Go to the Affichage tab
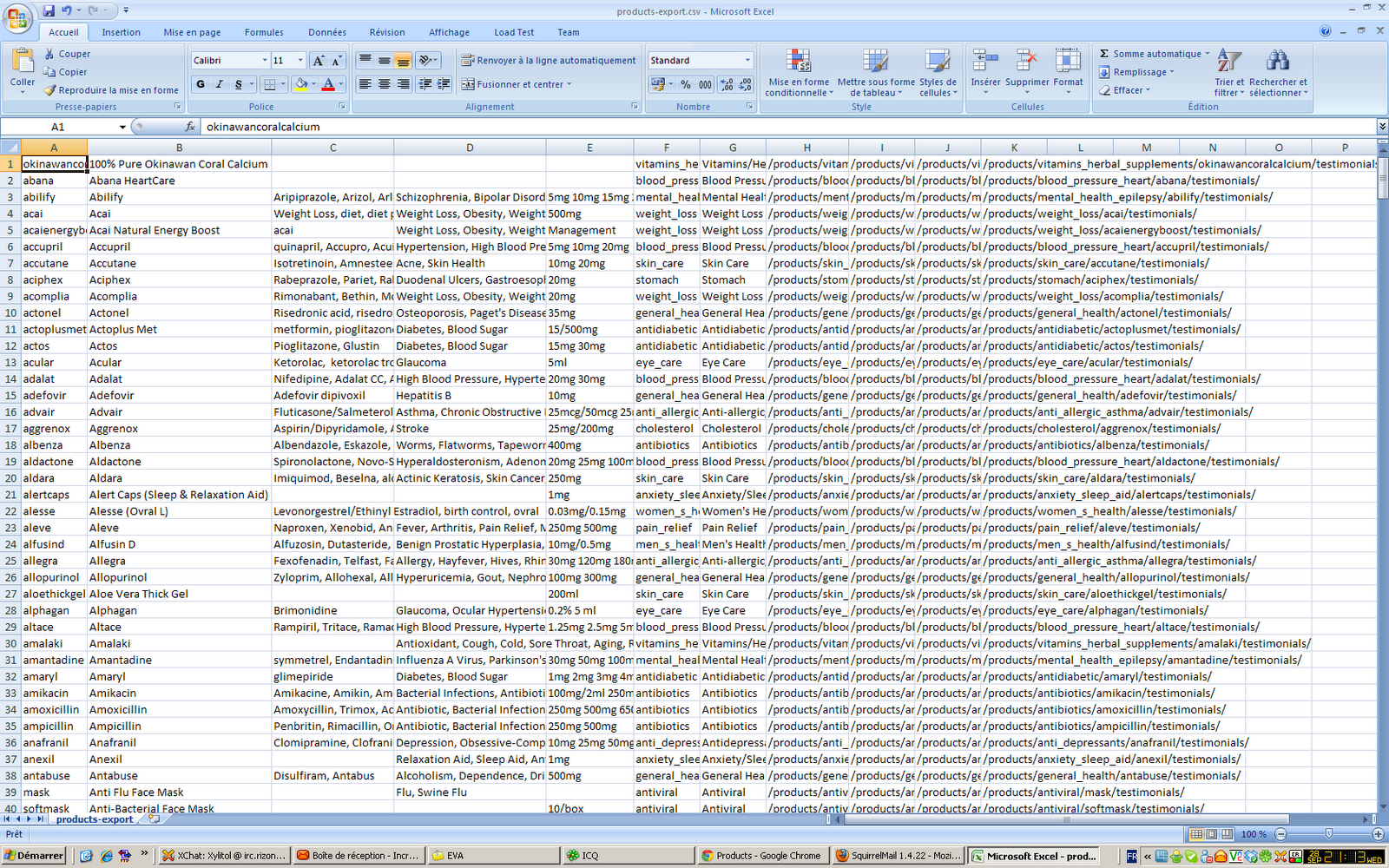 coord(449,32)
